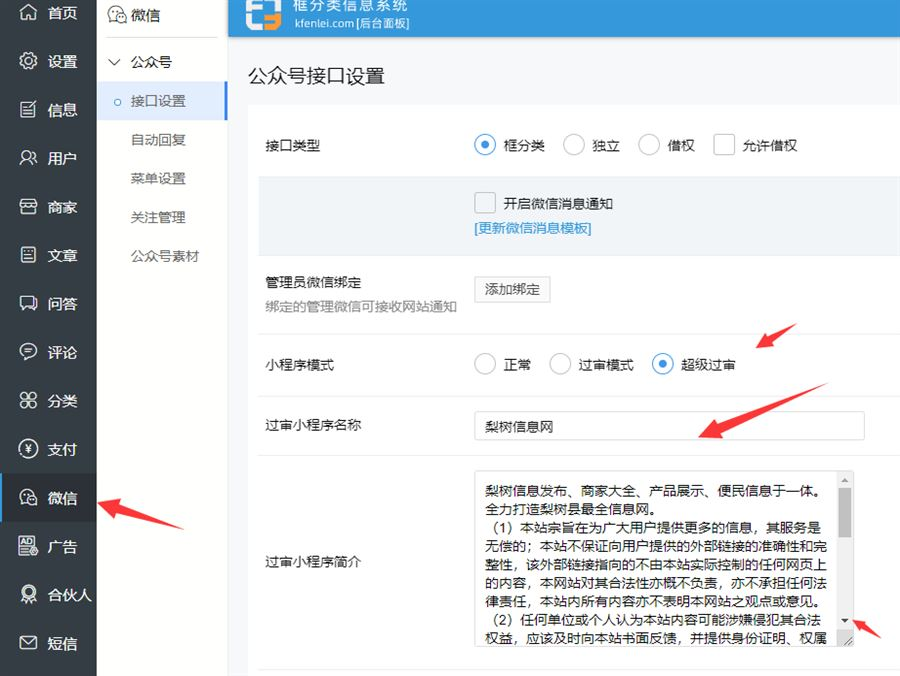
Task: Open 更新微信消息模板 link
Action: click(532, 228)
